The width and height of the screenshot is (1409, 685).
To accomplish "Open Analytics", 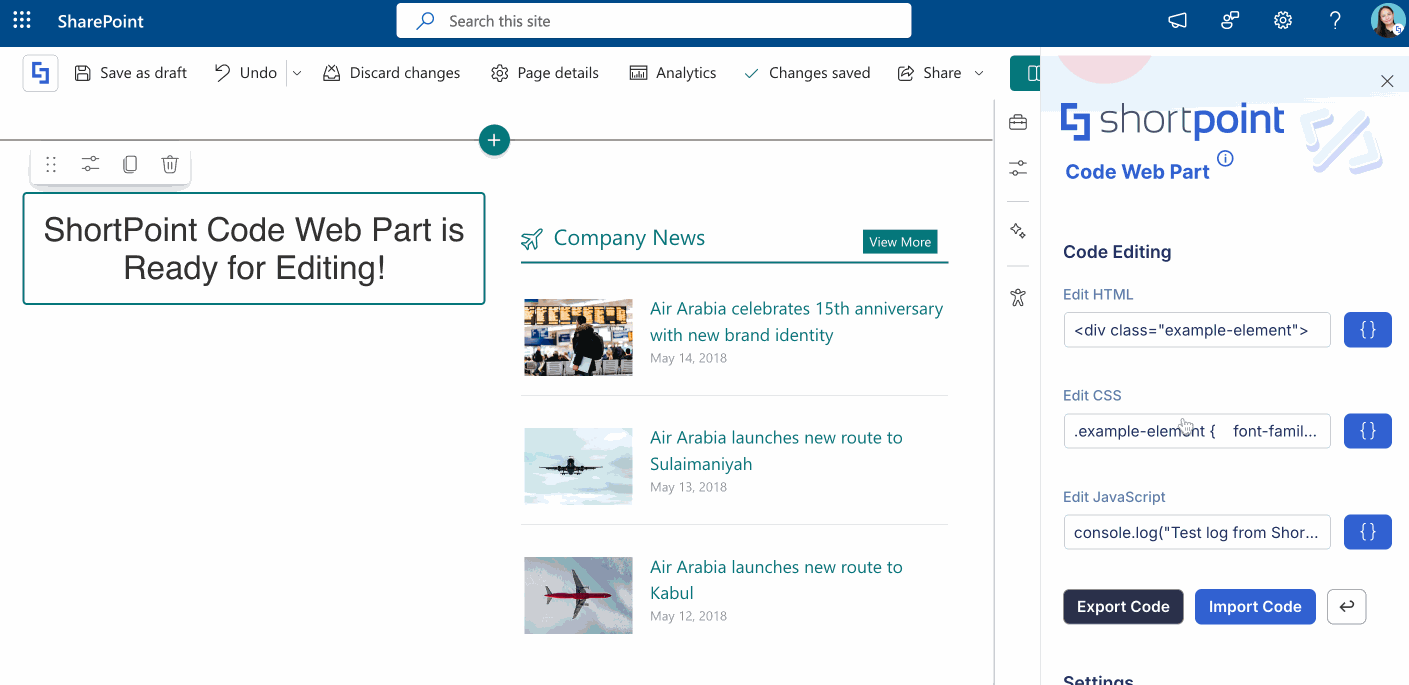I will [672, 73].
